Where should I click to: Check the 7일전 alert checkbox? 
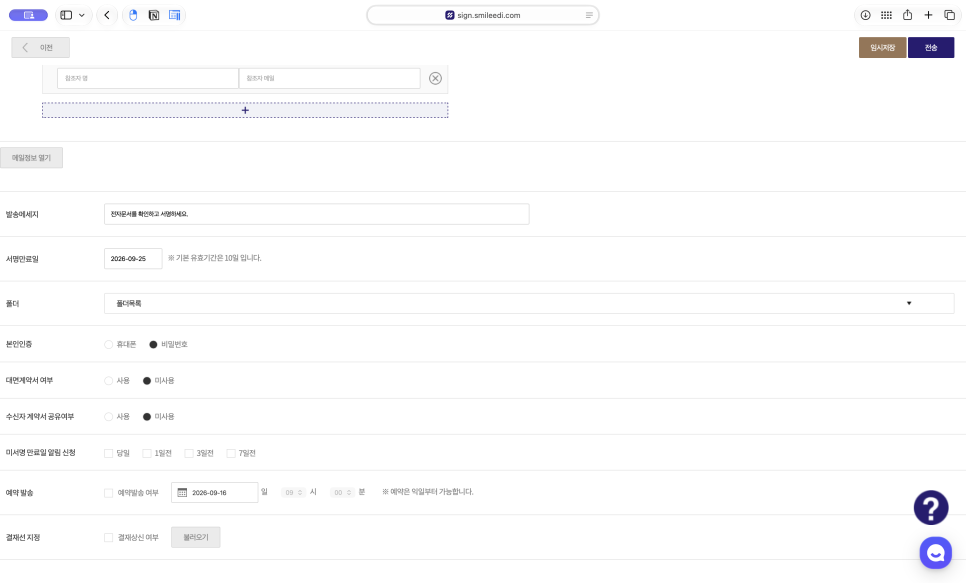point(231,454)
